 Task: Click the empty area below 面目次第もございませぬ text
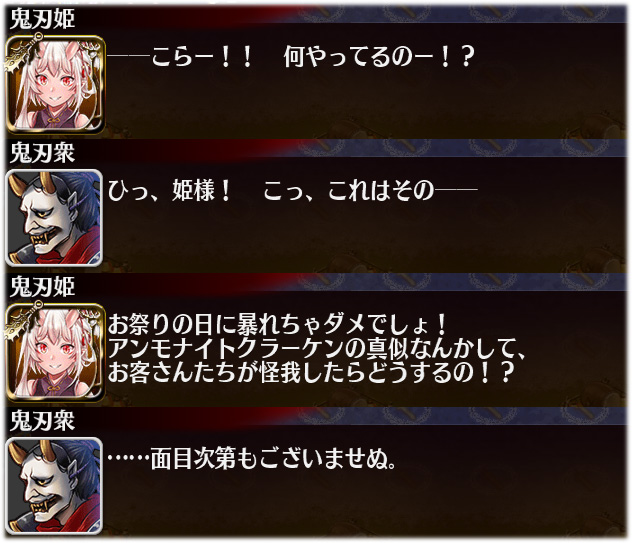pyautogui.click(x=365, y=506)
